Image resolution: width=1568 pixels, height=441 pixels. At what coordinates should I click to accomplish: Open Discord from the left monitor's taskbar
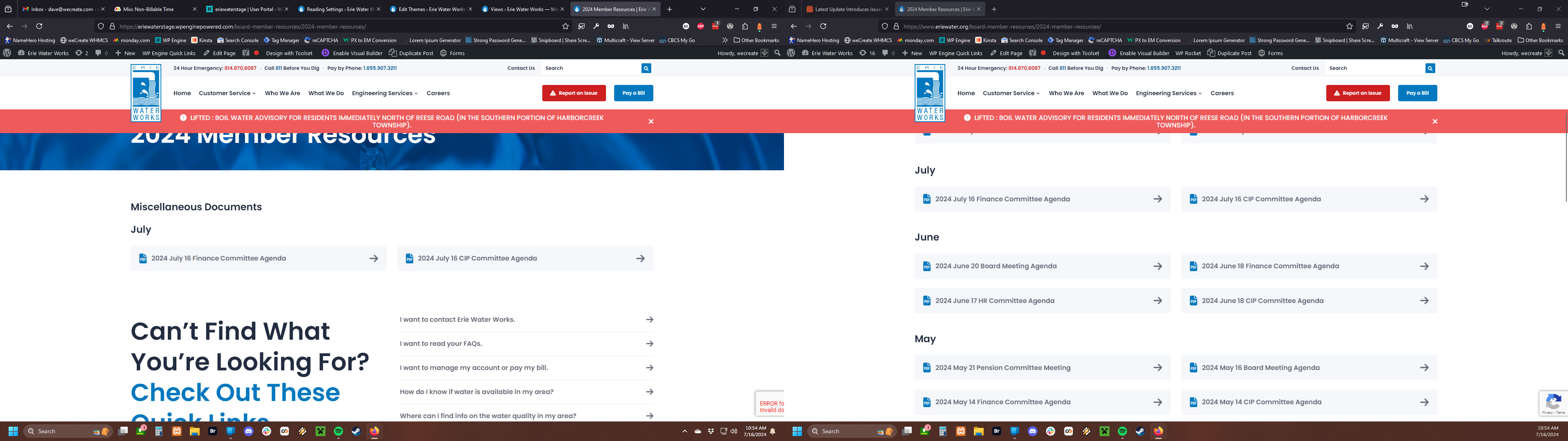click(248, 431)
